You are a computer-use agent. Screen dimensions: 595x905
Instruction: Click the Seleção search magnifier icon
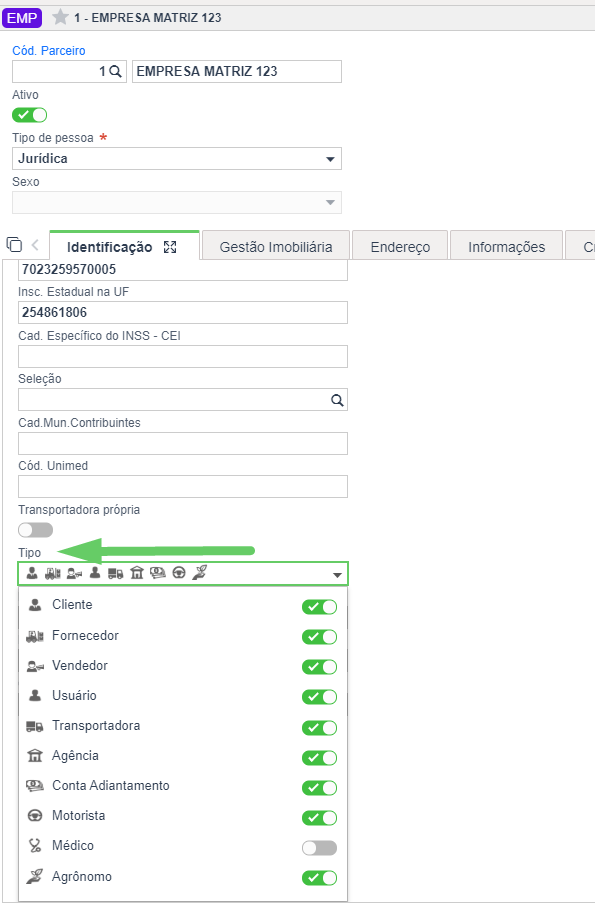pos(337,400)
